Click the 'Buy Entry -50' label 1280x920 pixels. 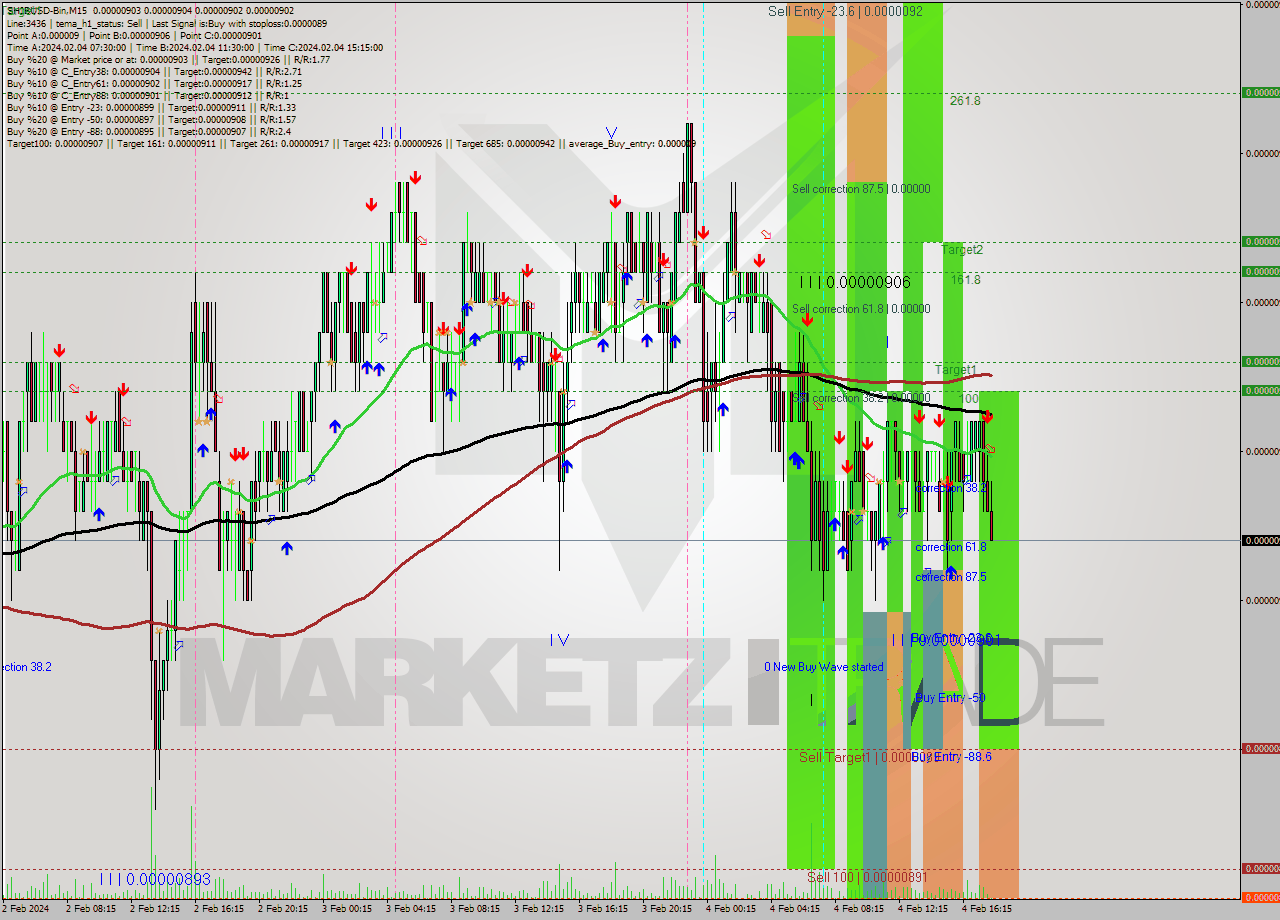pos(950,698)
